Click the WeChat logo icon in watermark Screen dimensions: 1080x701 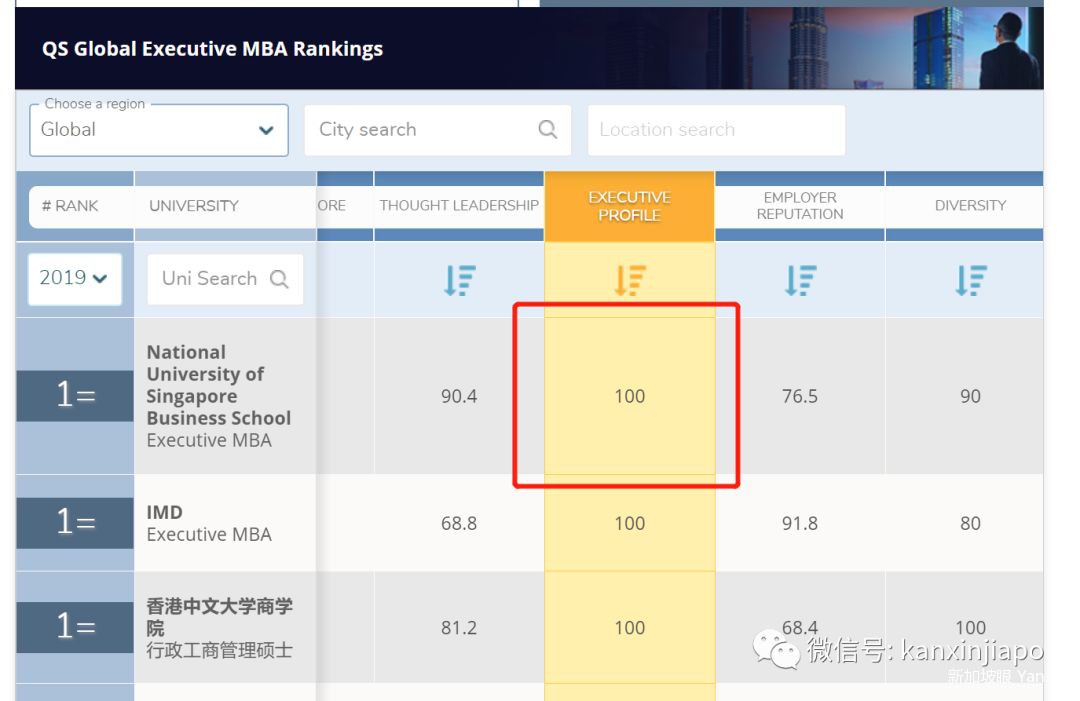pyautogui.click(x=776, y=650)
